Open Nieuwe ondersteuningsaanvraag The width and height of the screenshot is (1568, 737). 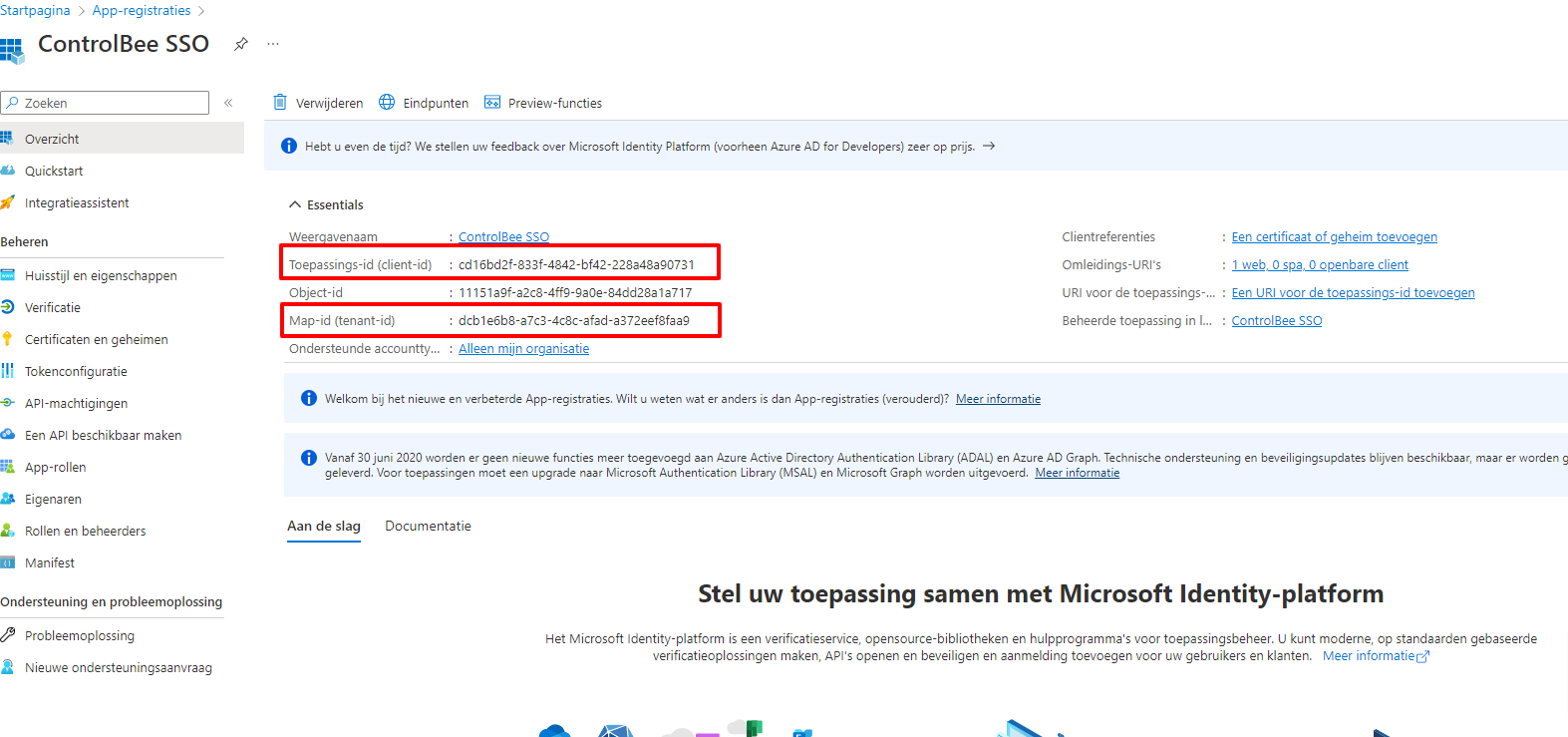pos(119,667)
